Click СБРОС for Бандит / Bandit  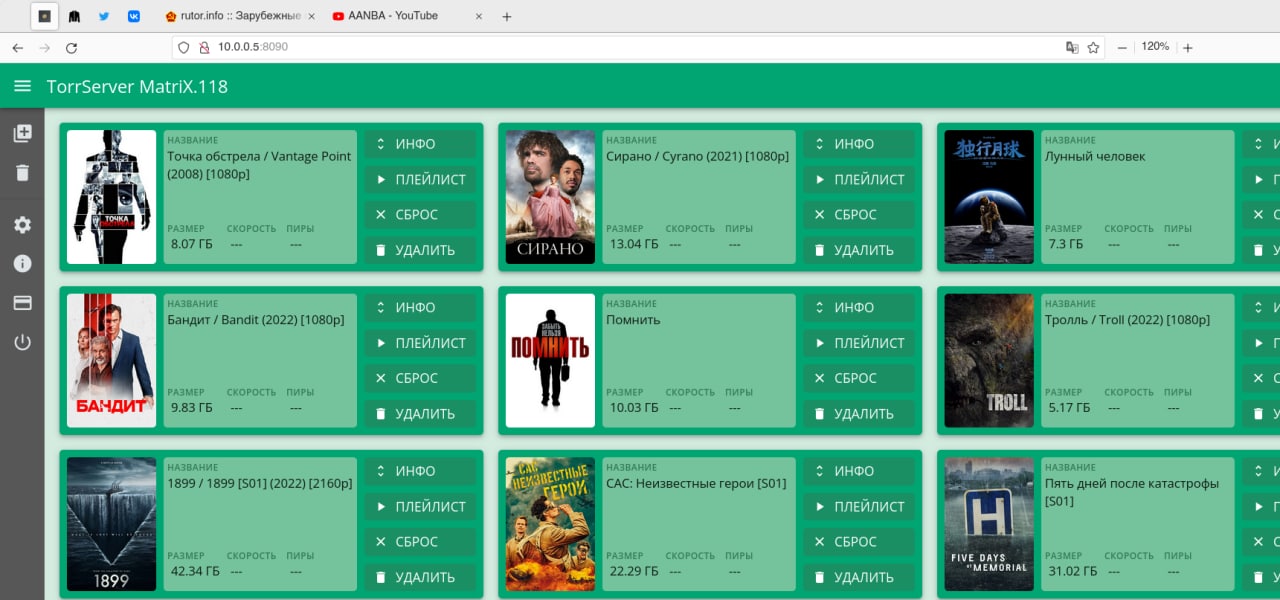(419, 378)
